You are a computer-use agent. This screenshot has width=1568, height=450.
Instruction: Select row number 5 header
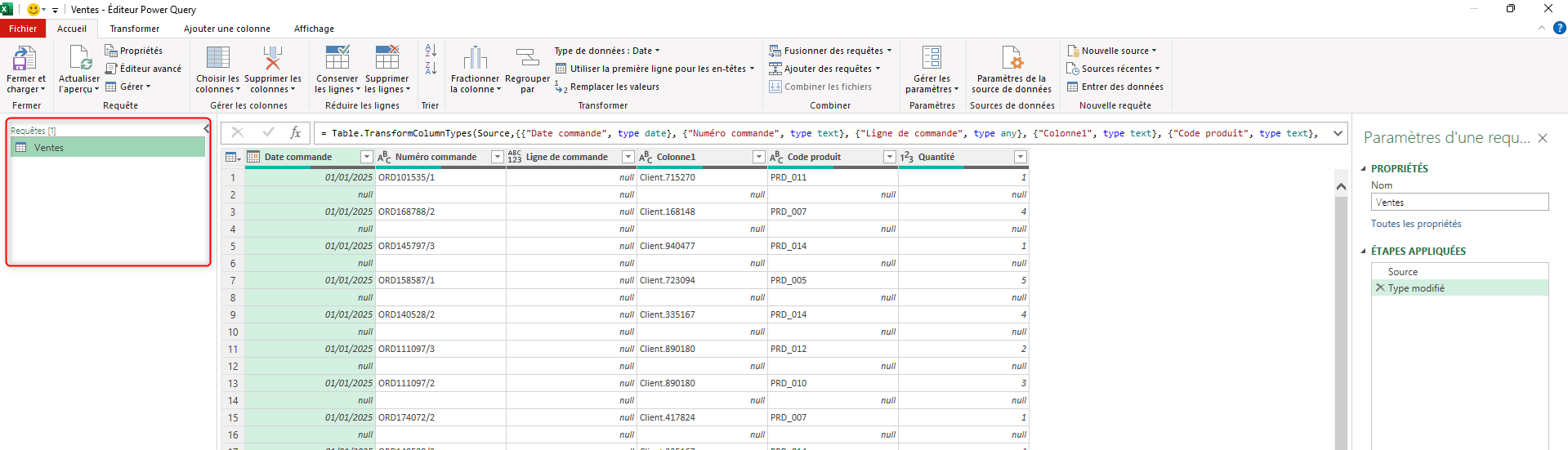coord(233,246)
